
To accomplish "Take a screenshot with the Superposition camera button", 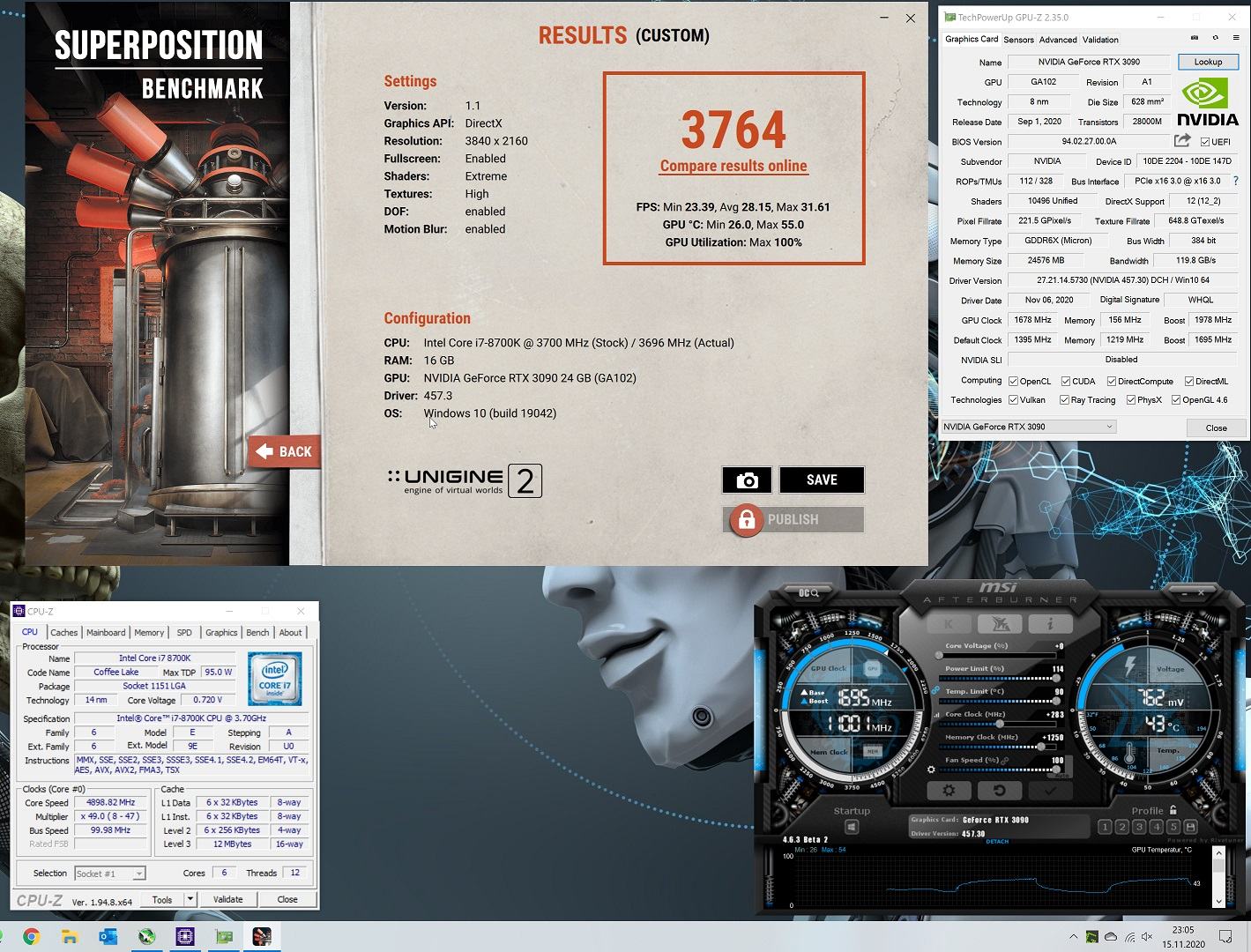I will pos(747,480).
